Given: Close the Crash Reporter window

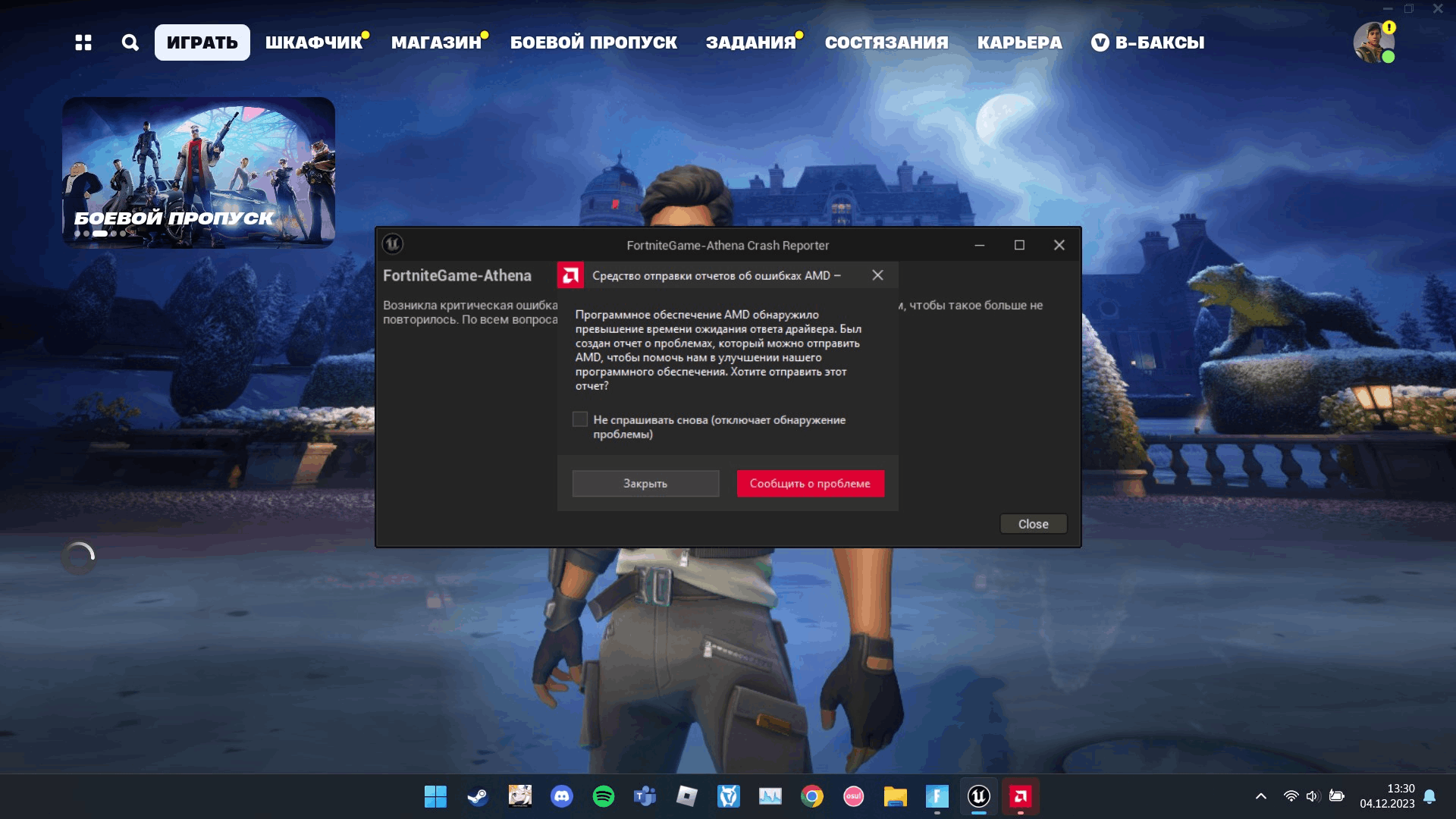Looking at the screenshot, I should (1059, 245).
